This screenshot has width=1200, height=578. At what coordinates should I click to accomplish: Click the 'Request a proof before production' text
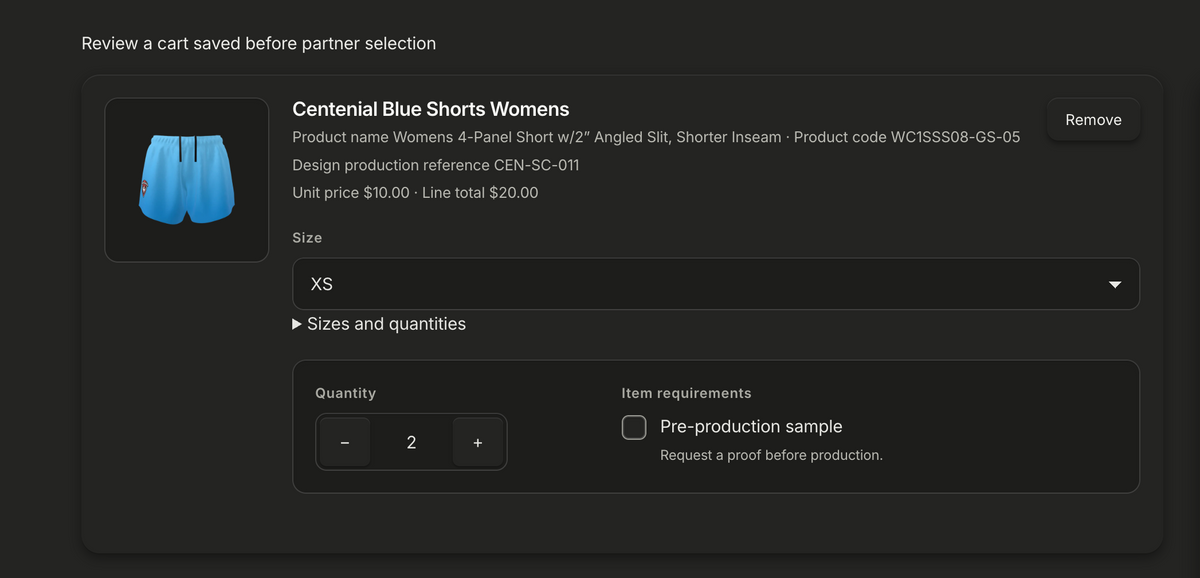(x=771, y=455)
